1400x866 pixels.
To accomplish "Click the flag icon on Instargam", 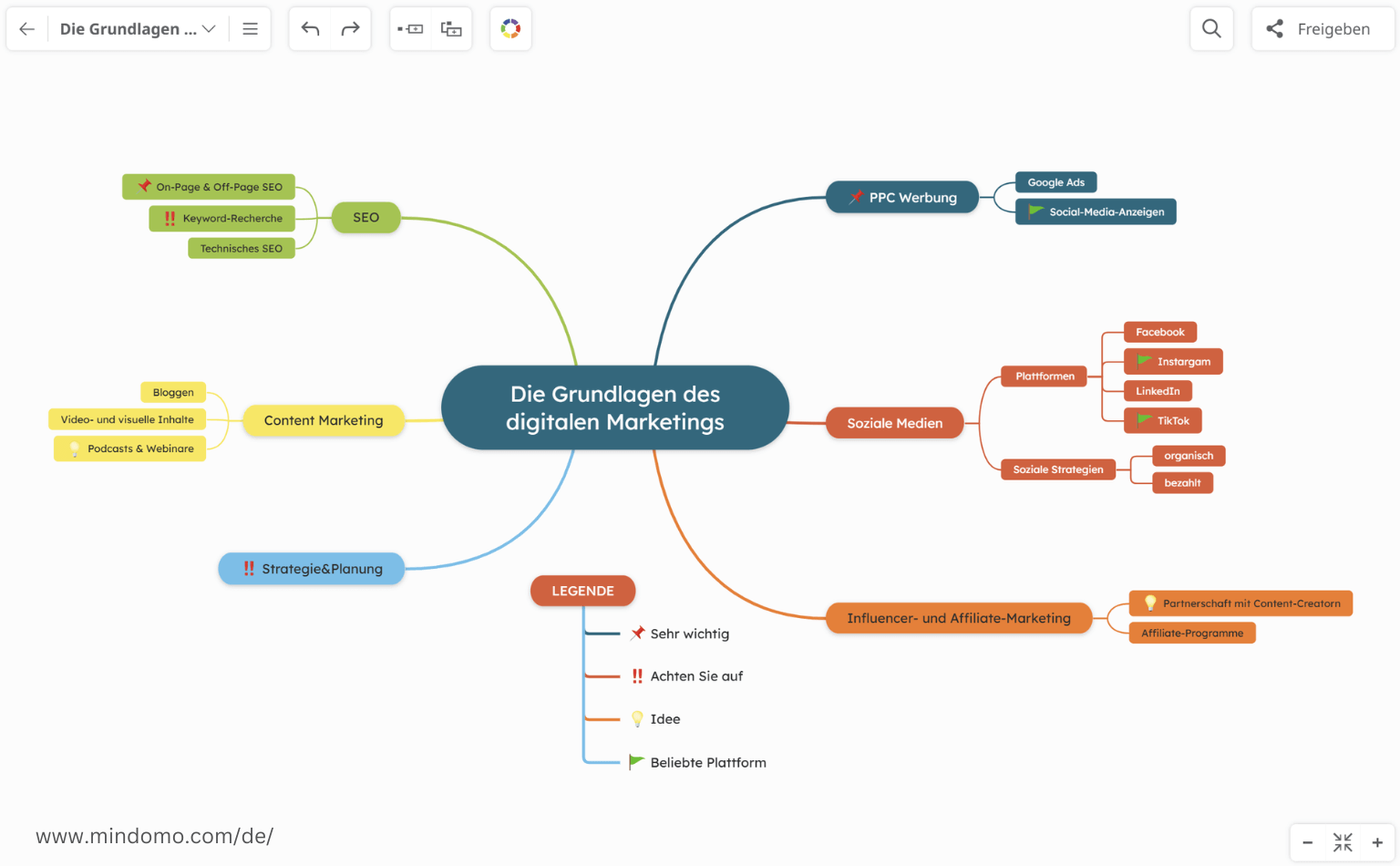I will (x=1144, y=361).
